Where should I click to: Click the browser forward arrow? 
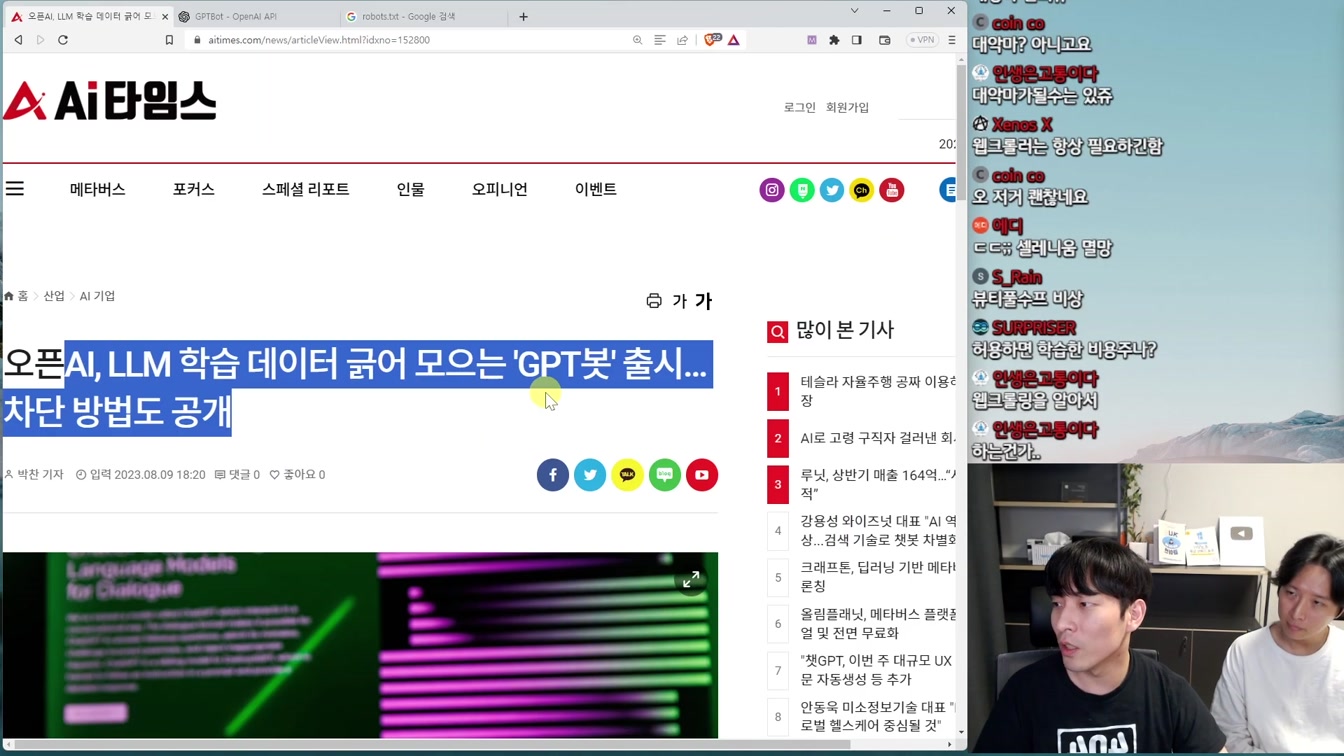click(x=40, y=40)
